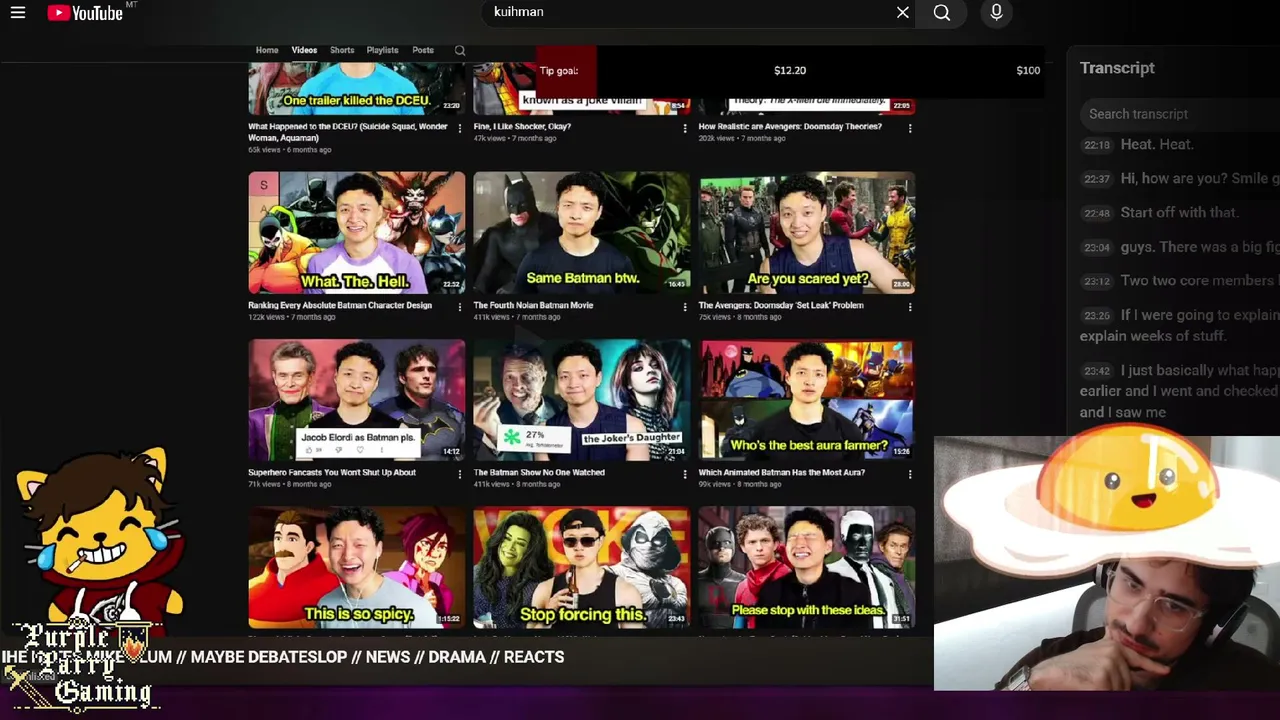Open 'Same Batman btw.' thumbnail
1280x720 pixels.
pos(582,233)
